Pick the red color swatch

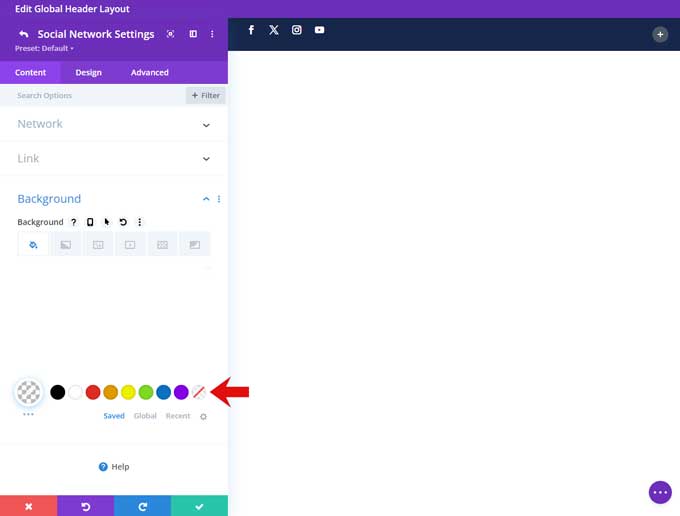coord(93,392)
